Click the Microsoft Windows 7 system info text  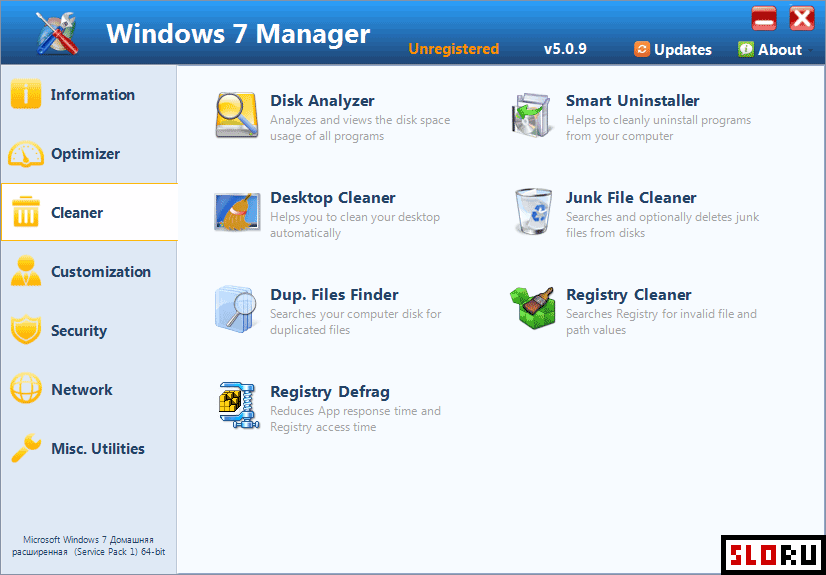point(88,546)
